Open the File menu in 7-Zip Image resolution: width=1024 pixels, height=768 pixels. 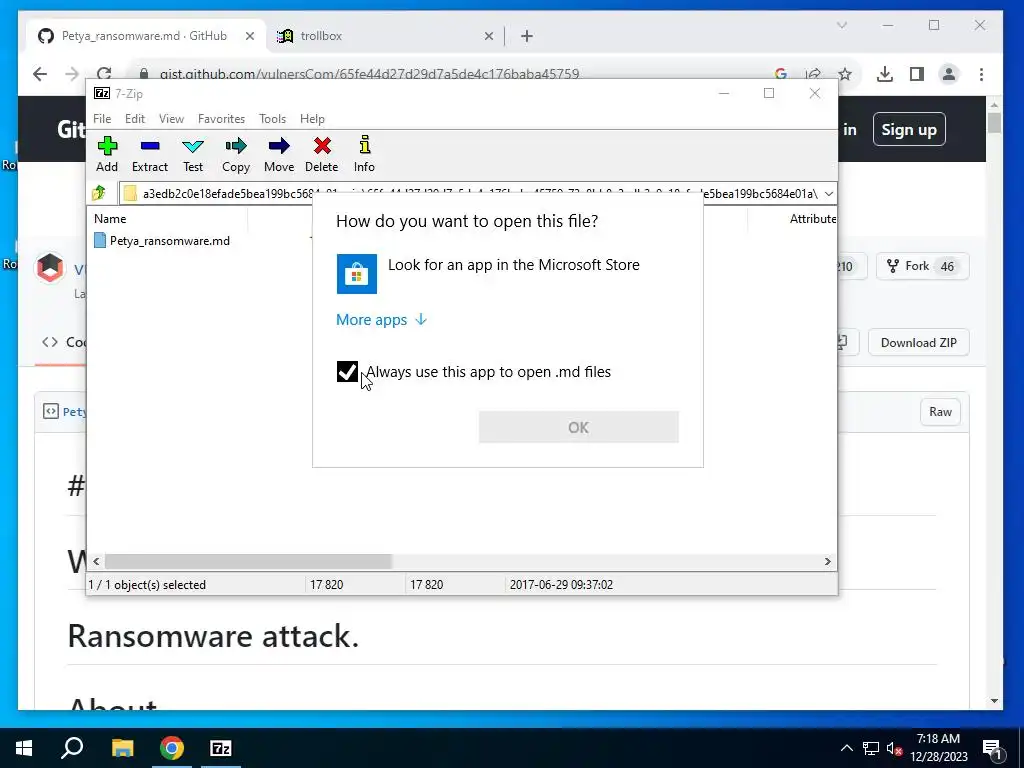pos(102,118)
